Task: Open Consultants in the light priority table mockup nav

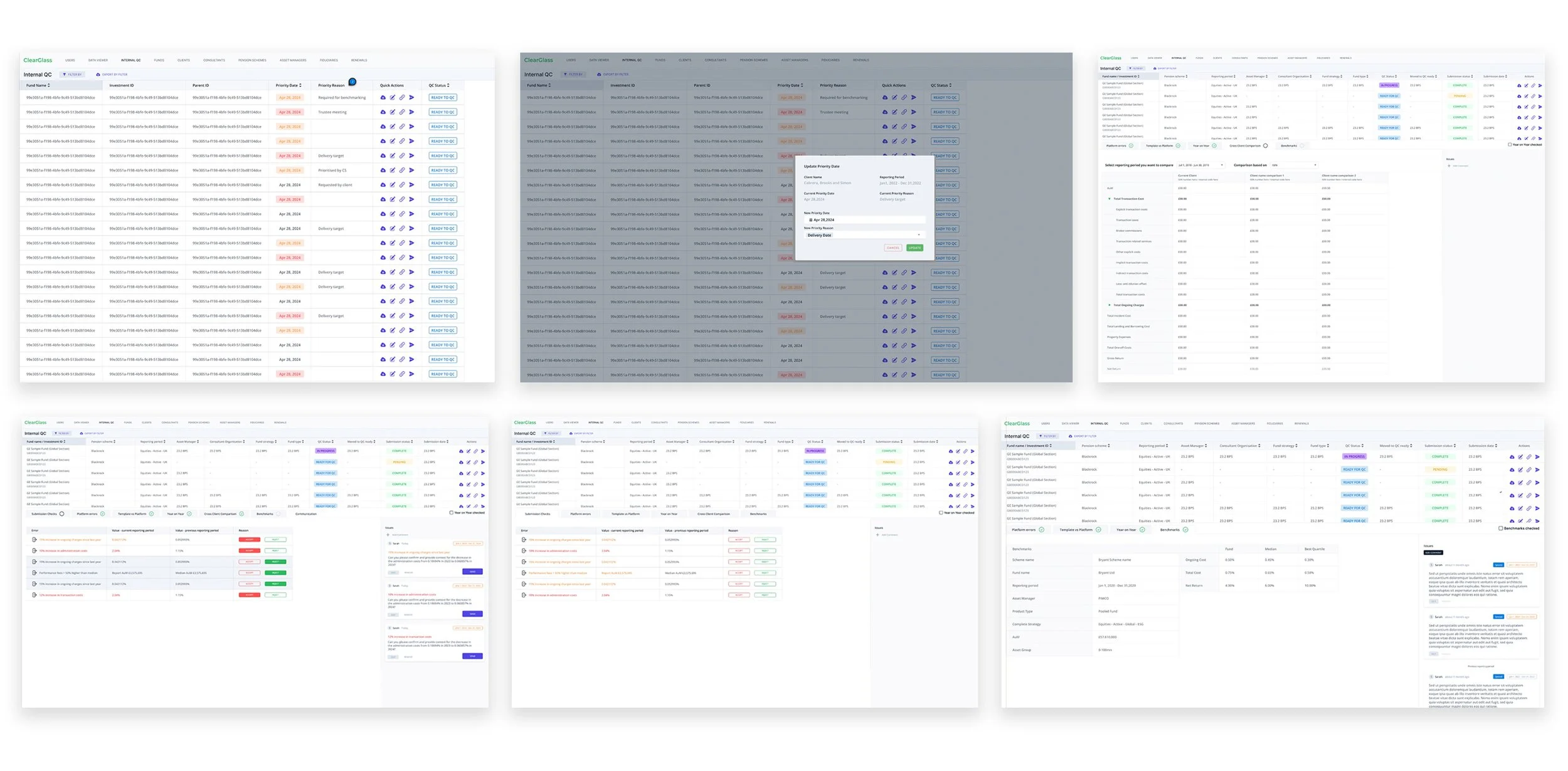Action: click(214, 60)
